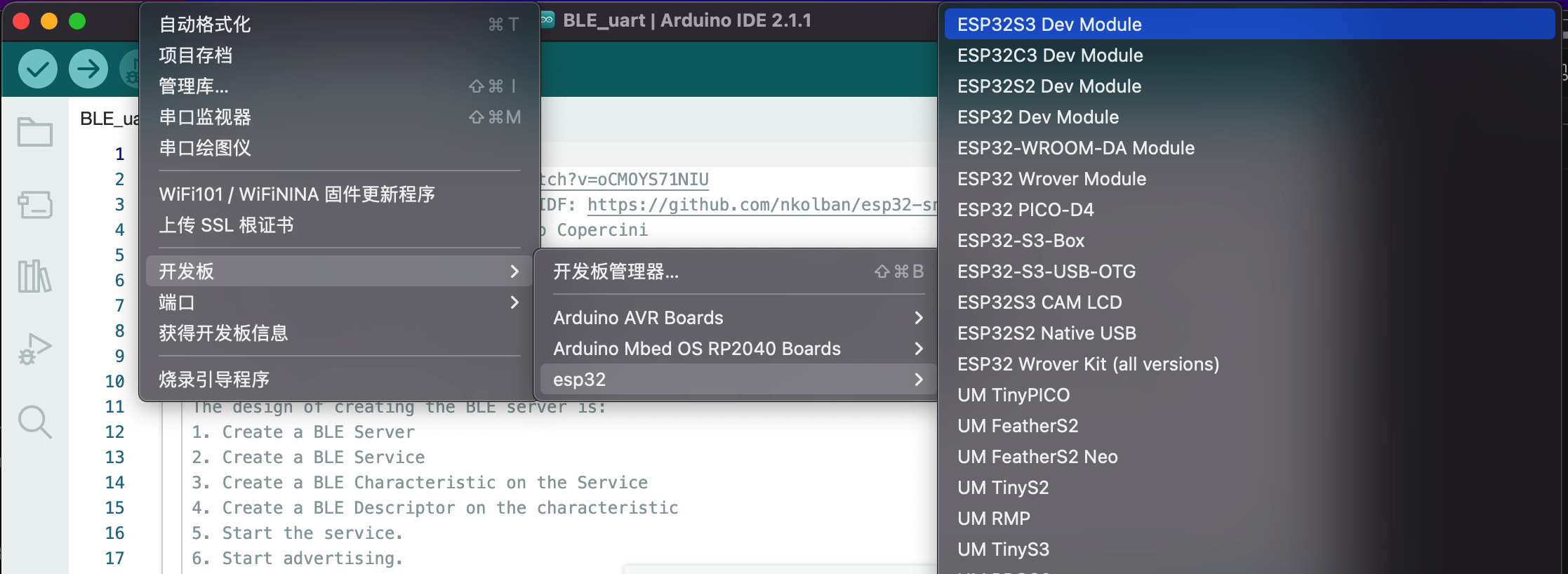Open the github.com/nkolban link in code
This screenshot has height=574, width=1568.
[x=762, y=205]
